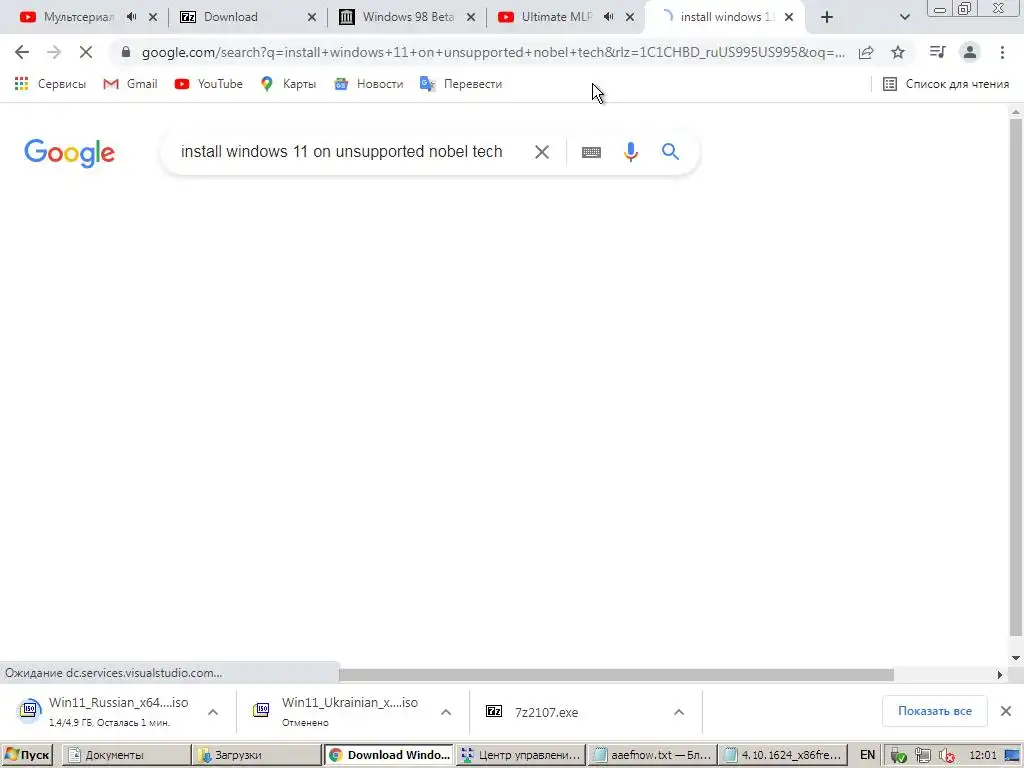Click the 12:01 system clock
Viewport: 1024px width, 768px height.
982,755
